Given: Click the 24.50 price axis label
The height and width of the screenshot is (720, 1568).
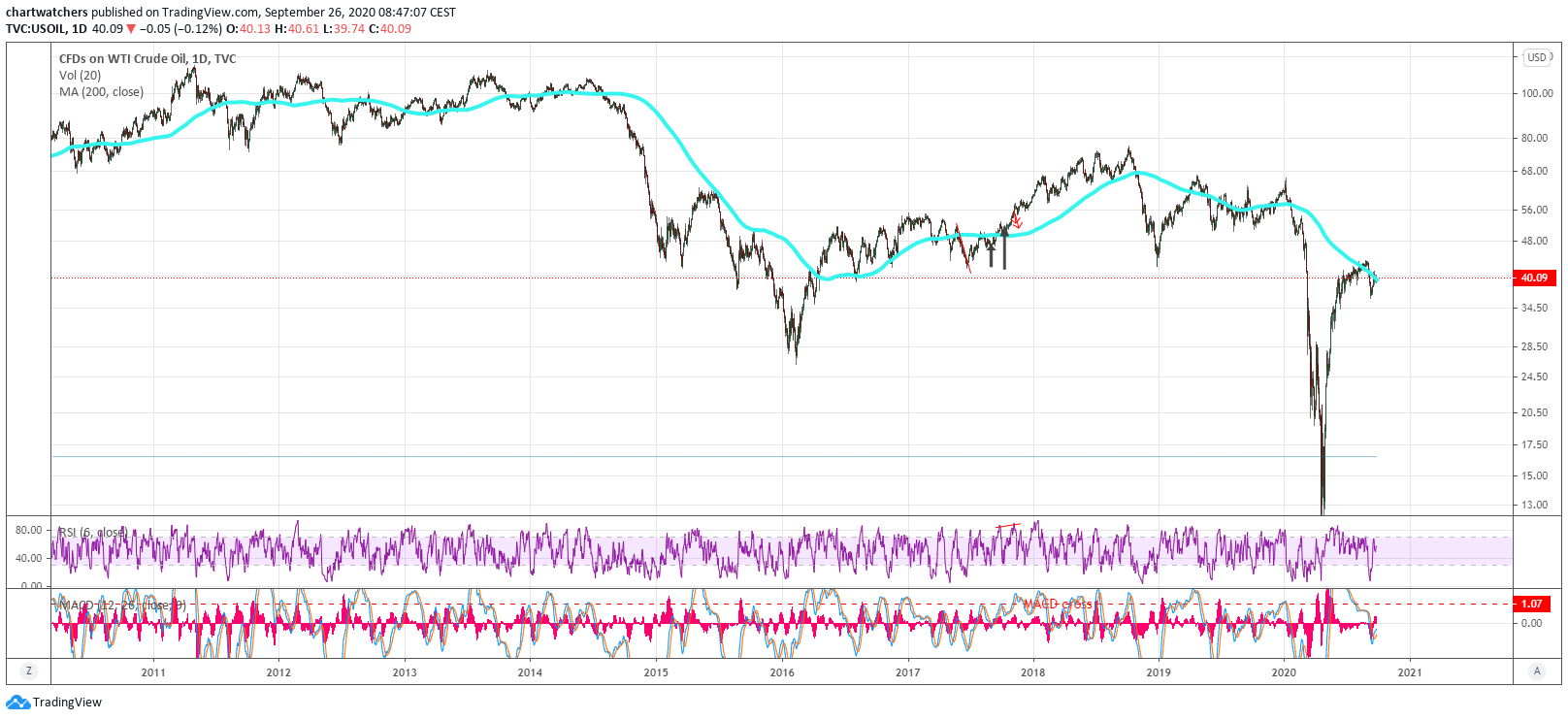Looking at the screenshot, I should point(1534,377).
